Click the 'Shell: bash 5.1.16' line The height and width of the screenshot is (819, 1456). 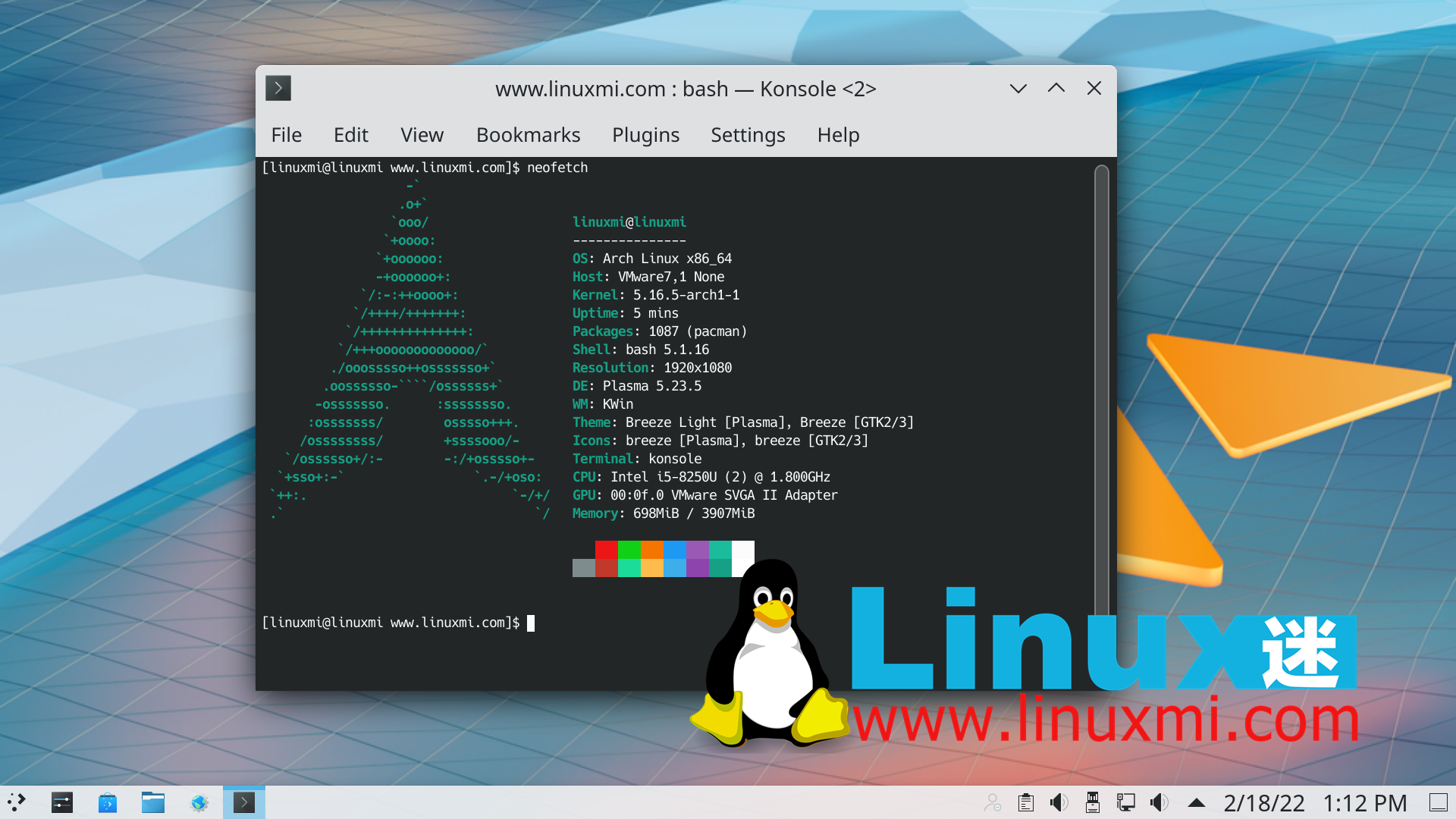tap(641, 350)
